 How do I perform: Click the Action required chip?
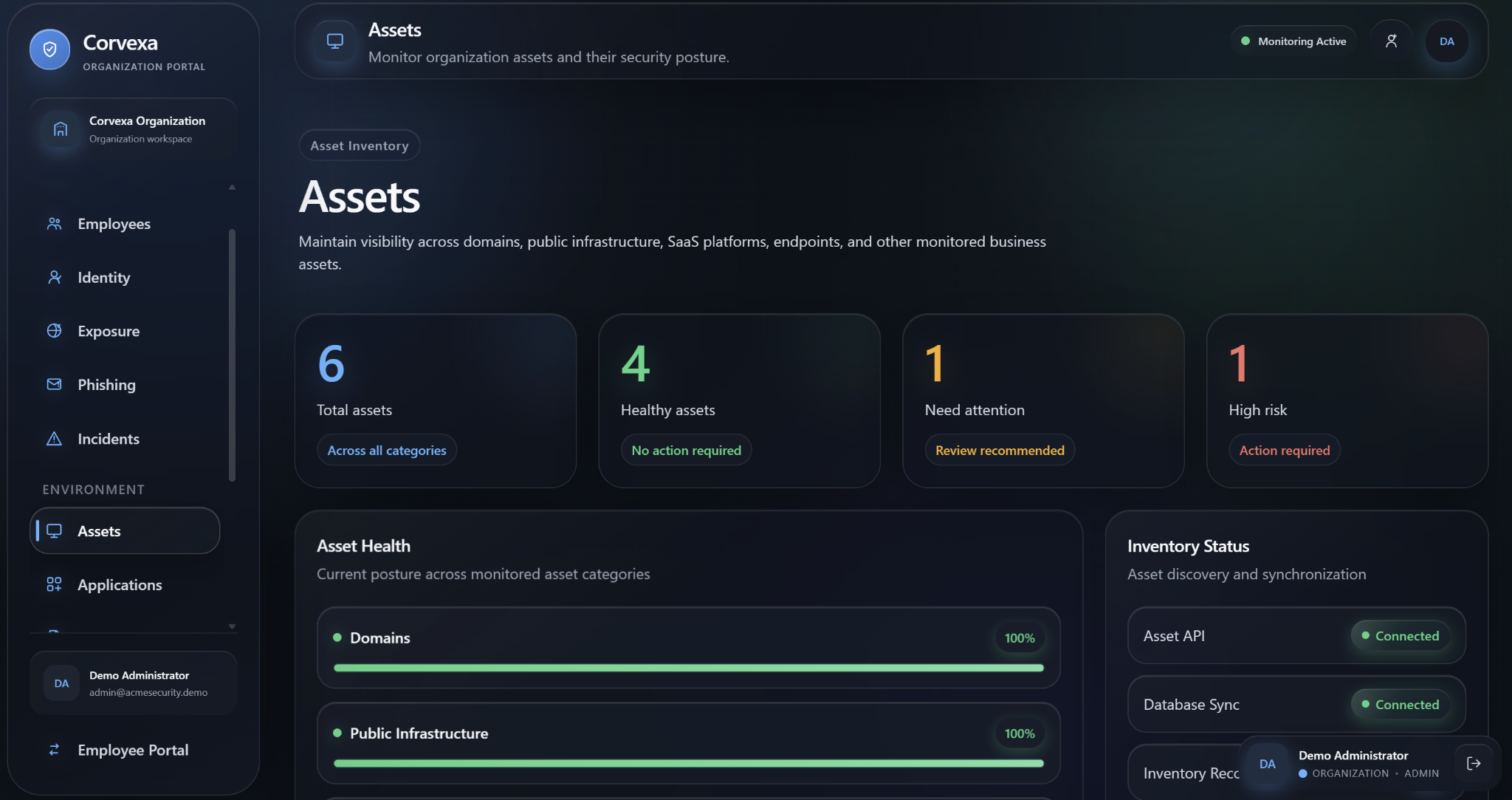pyautogui.click(x=1285, y=450)
